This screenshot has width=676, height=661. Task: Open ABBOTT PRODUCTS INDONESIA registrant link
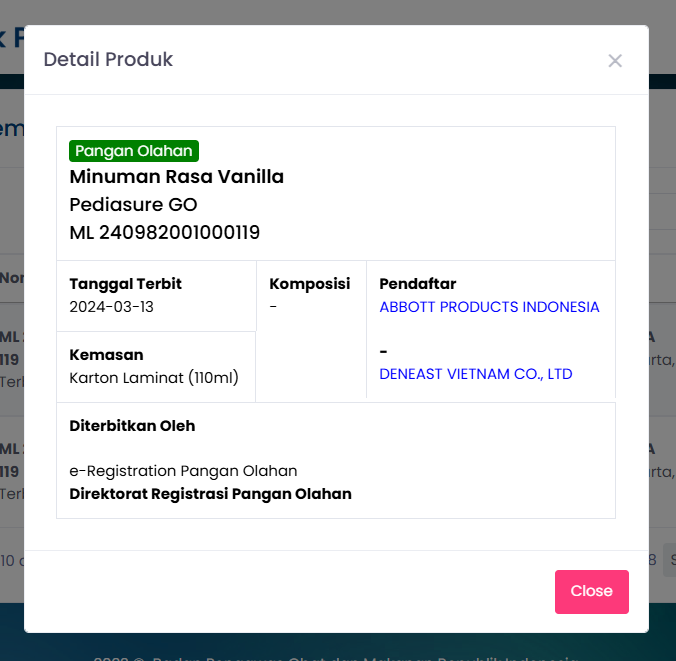[489, 307]
